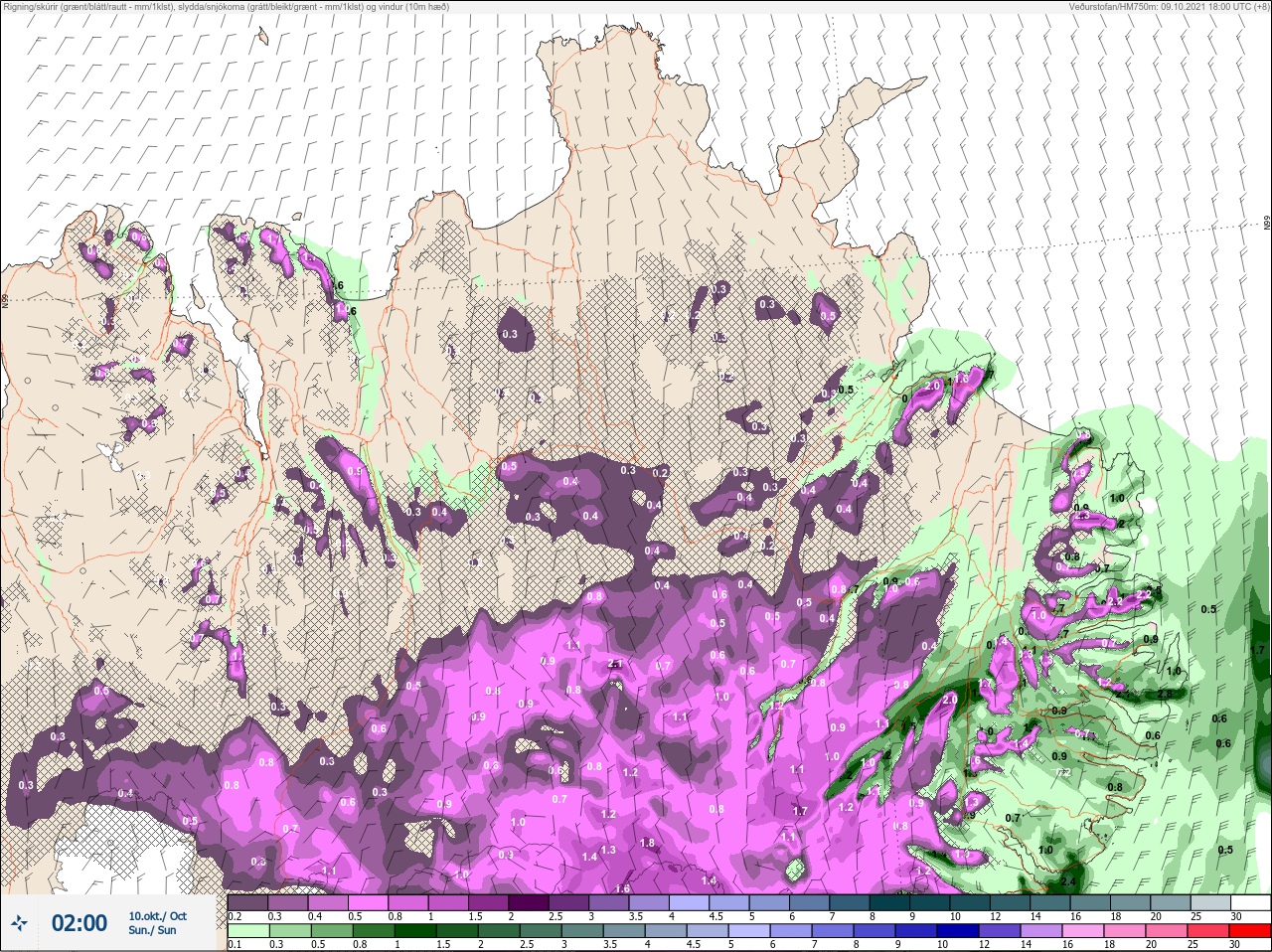
Task: Click the '2.8' rain value on the map
Action: pos(1166,694)
